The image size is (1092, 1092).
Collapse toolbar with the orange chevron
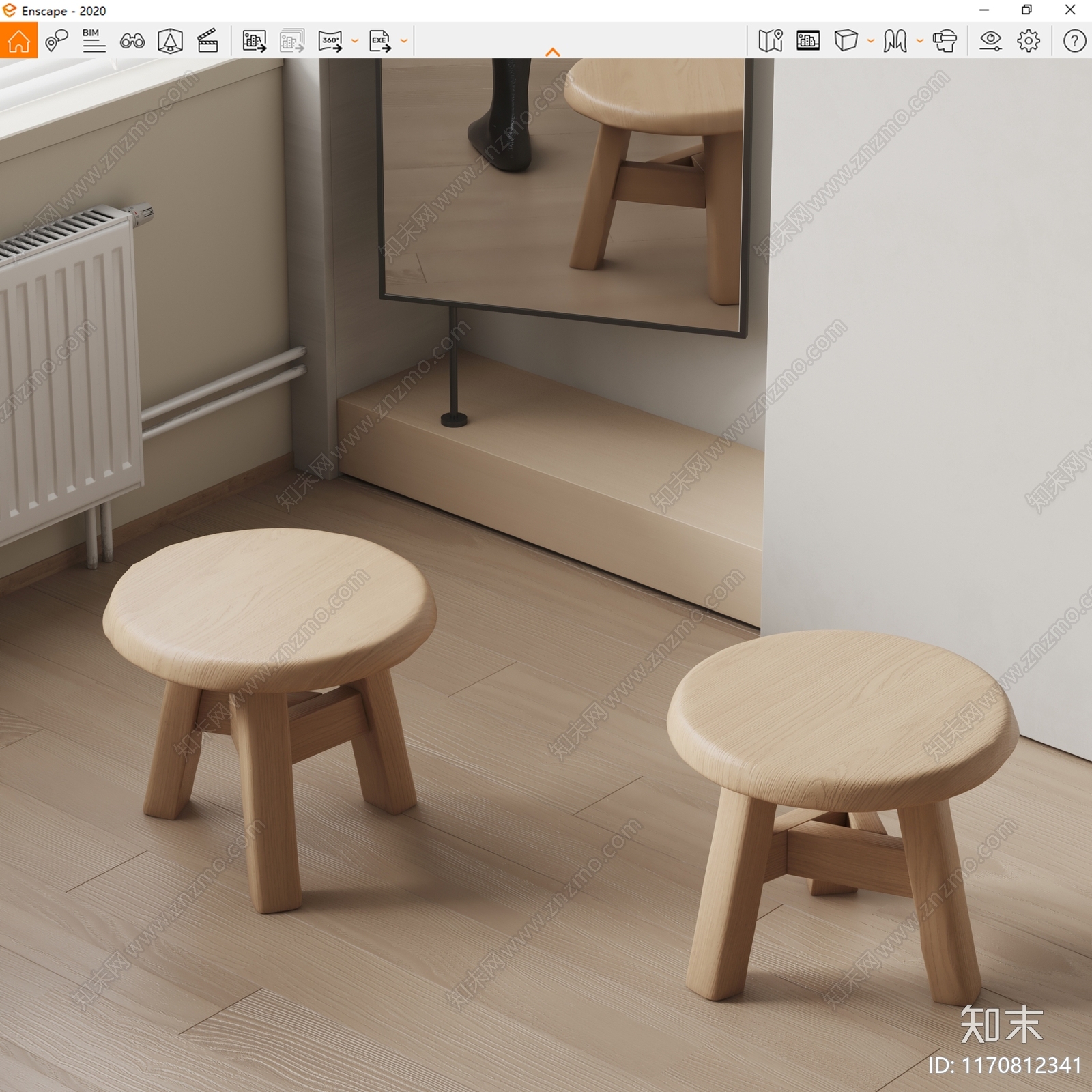(x=553, y=52)
